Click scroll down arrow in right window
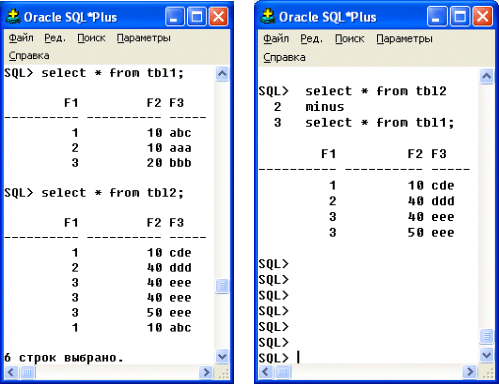 pos(487,355)
